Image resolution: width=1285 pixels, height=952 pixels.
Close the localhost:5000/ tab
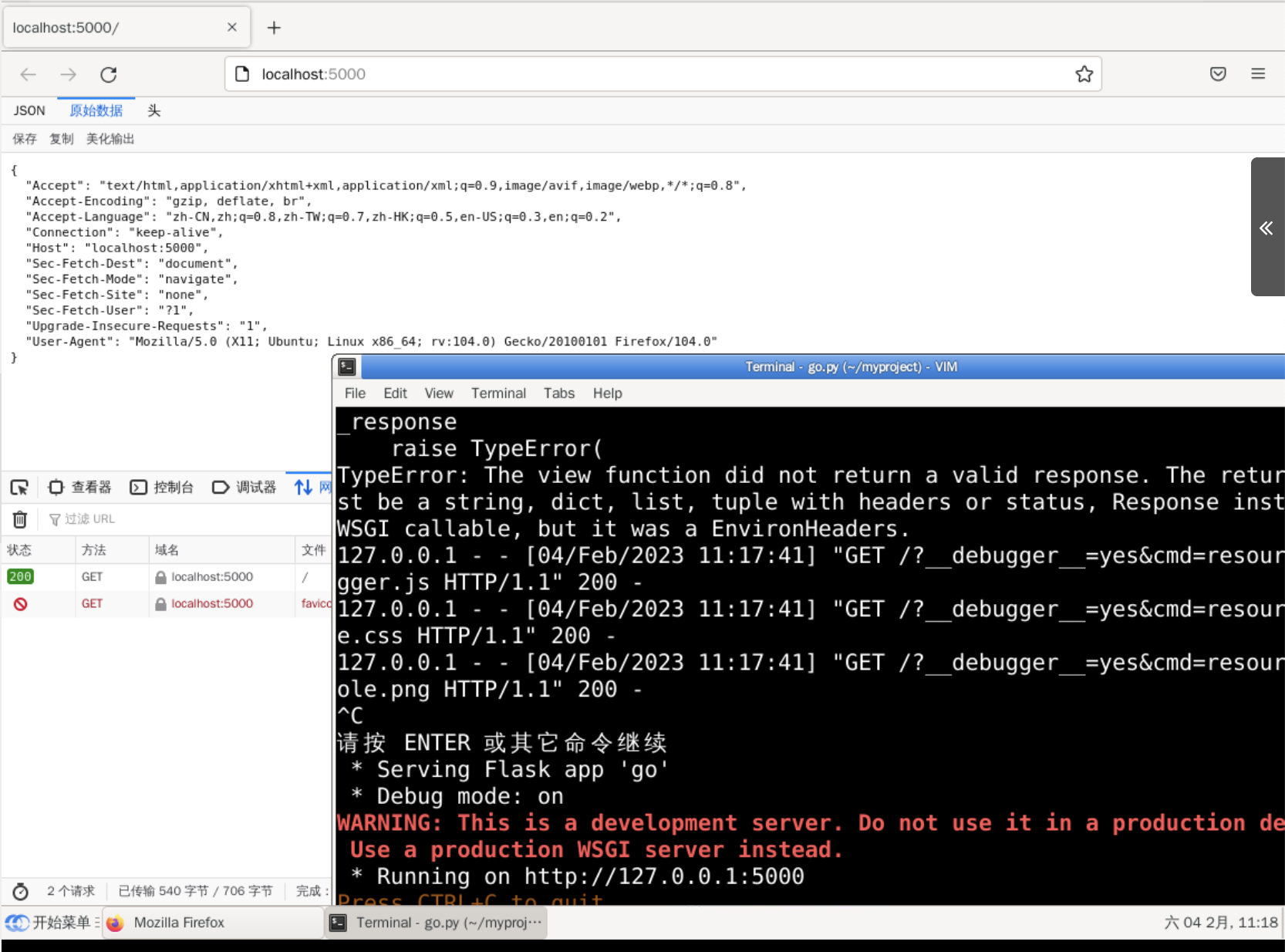232,27
